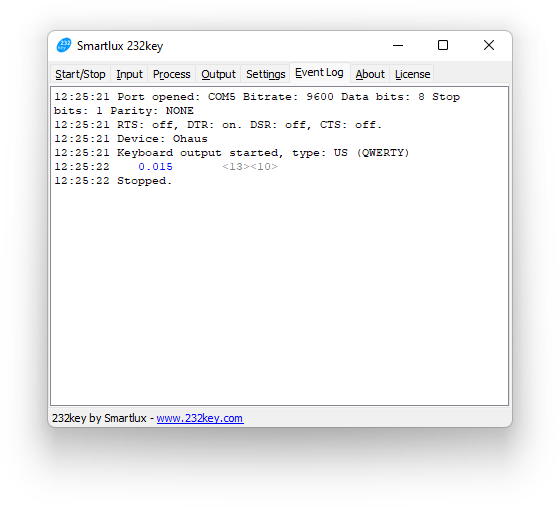Click the 'bits: 1 Parity: NONE' line

(124, 111)
